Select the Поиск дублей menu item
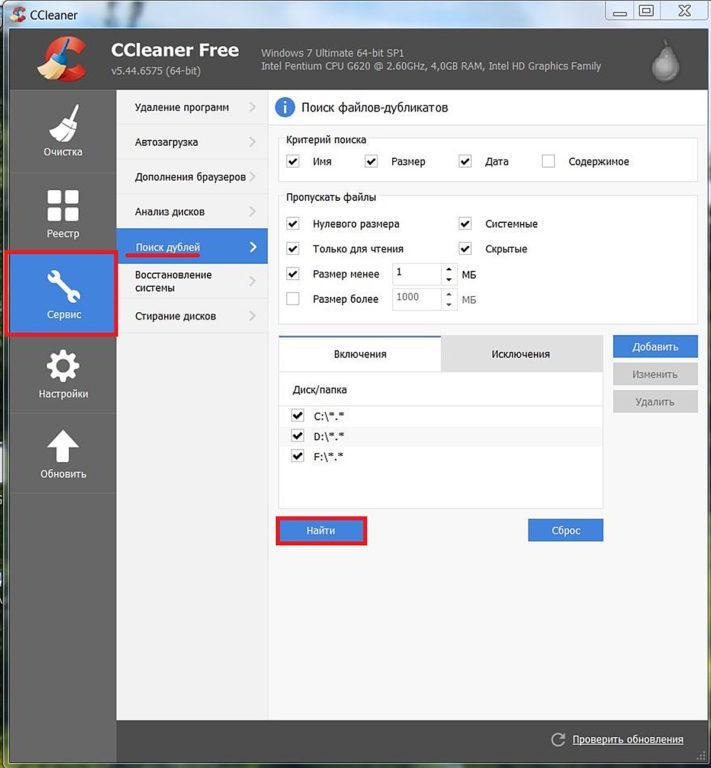The image size is (711, 768). 192,246
